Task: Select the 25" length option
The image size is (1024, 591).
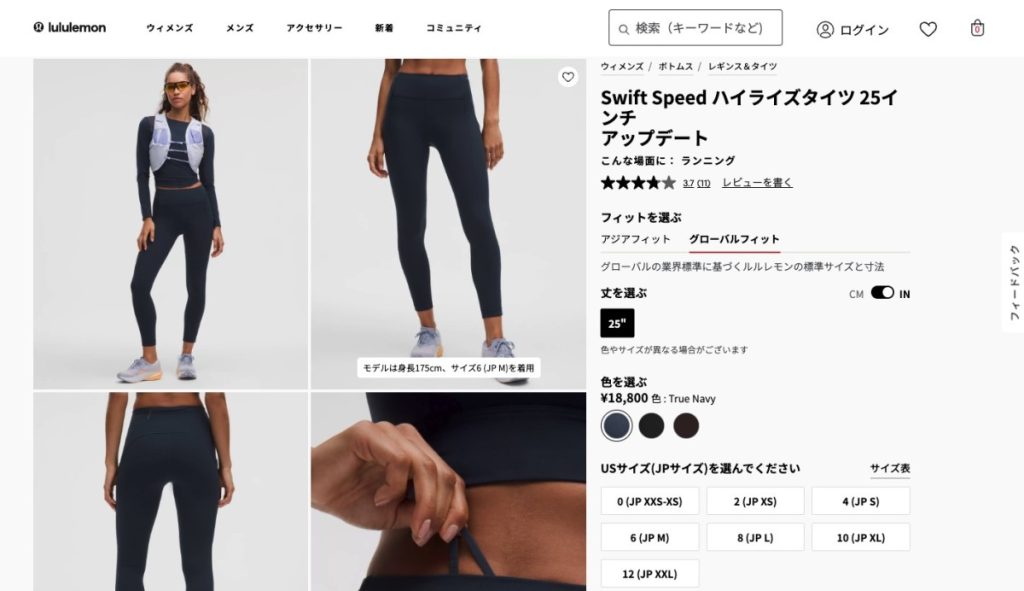Action: pyautogui.click(x=617, y=323)
